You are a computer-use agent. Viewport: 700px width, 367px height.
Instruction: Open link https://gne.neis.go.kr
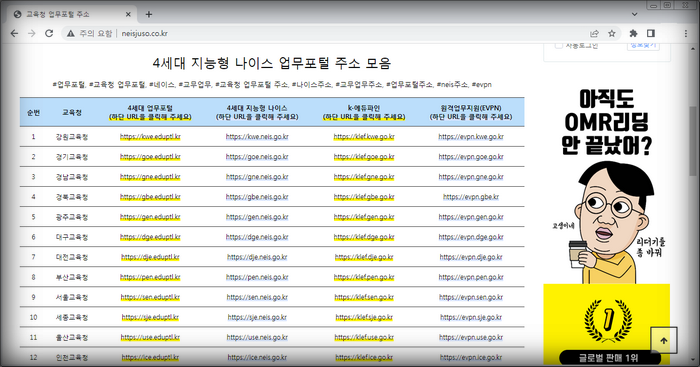point(257,177)
